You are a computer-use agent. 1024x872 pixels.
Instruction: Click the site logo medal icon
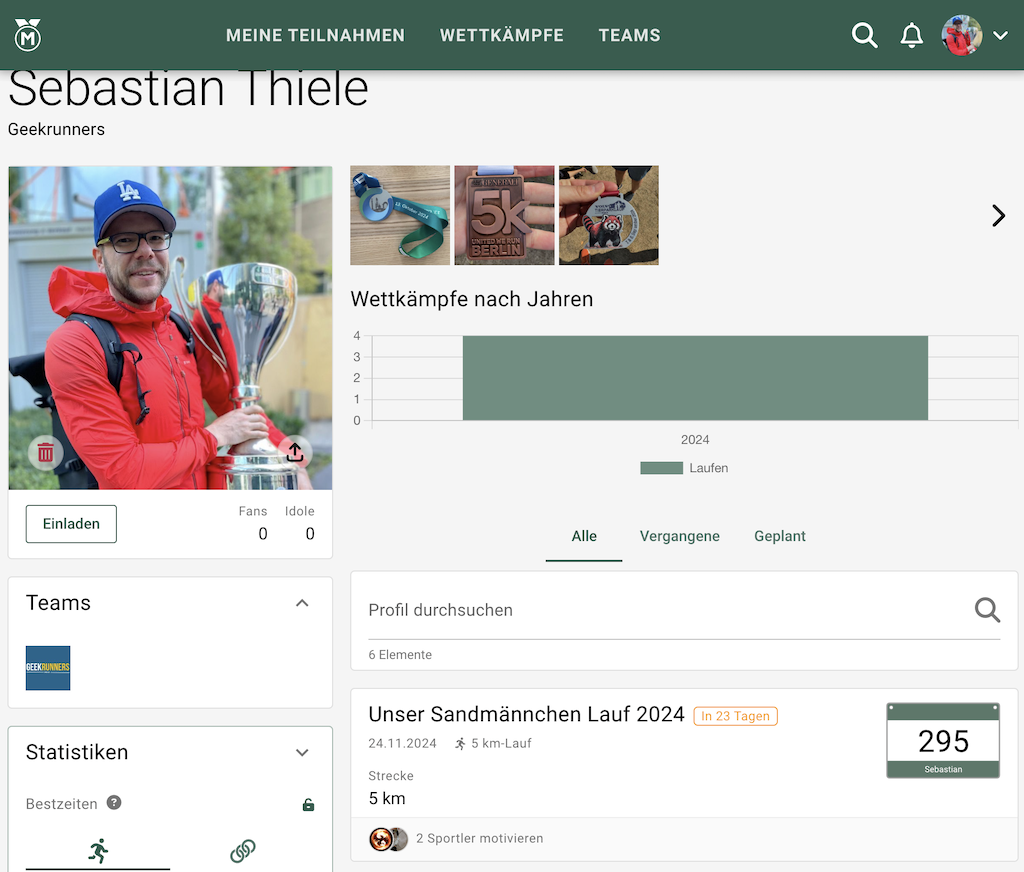[x=28, y=35]
